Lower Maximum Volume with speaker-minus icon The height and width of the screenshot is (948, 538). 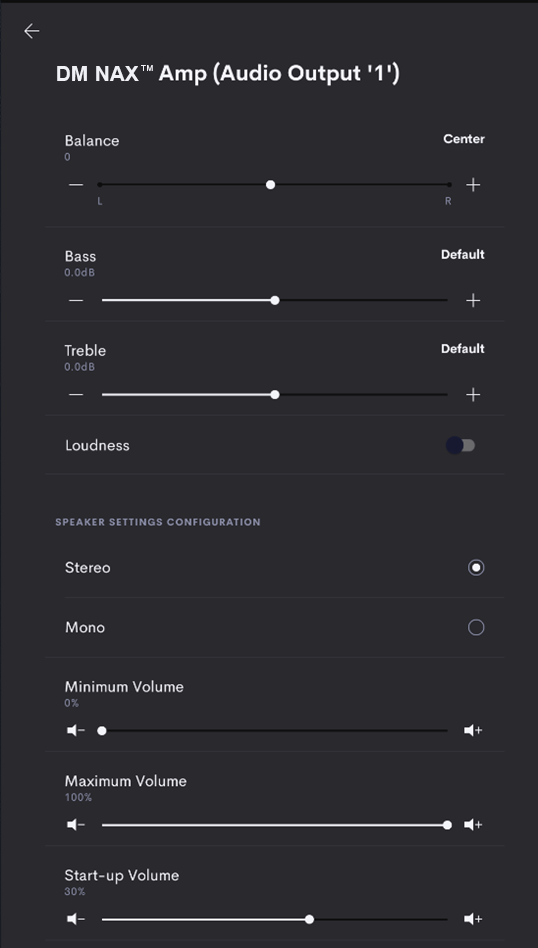(76, 825)
